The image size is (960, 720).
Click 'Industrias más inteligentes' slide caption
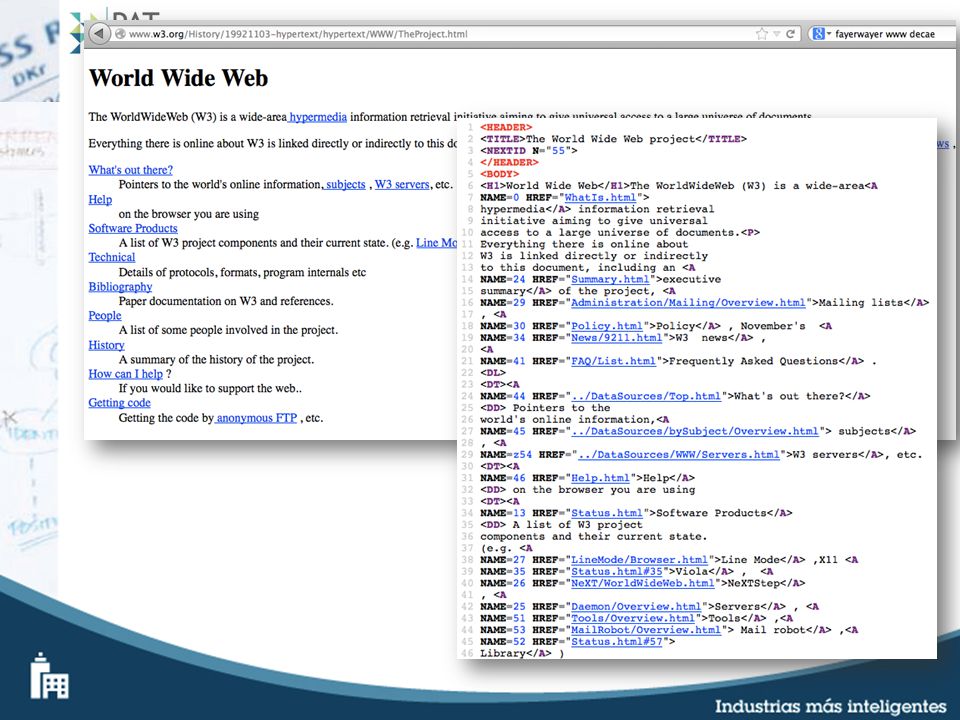click(x=830, y=706)
